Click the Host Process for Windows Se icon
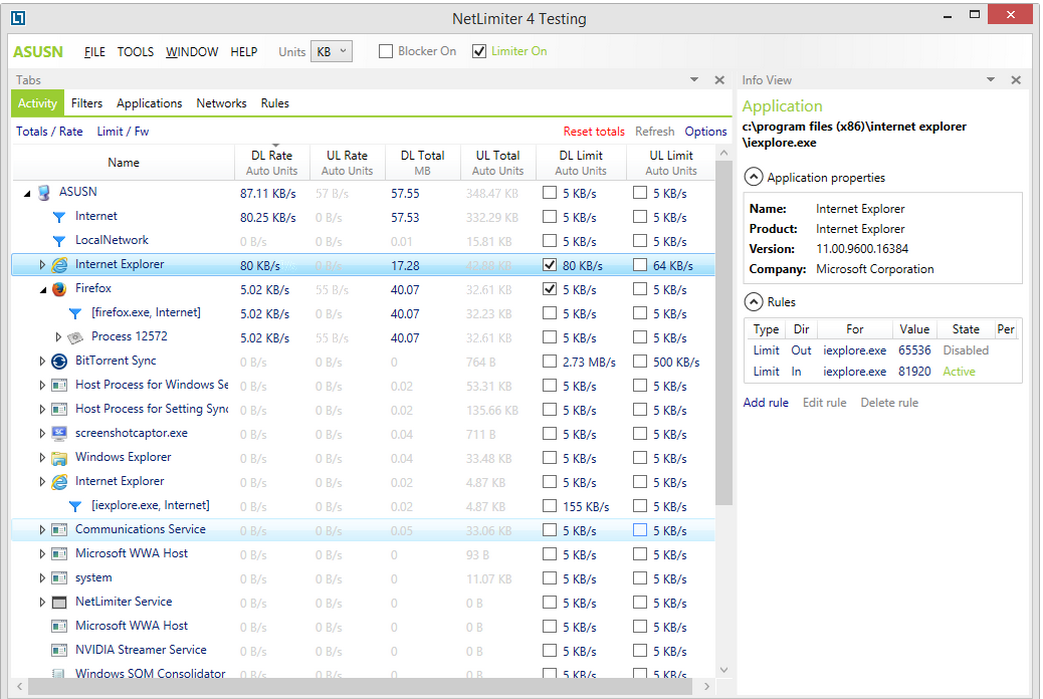This screenshot has width=1043, height=699. coord(59,385)
